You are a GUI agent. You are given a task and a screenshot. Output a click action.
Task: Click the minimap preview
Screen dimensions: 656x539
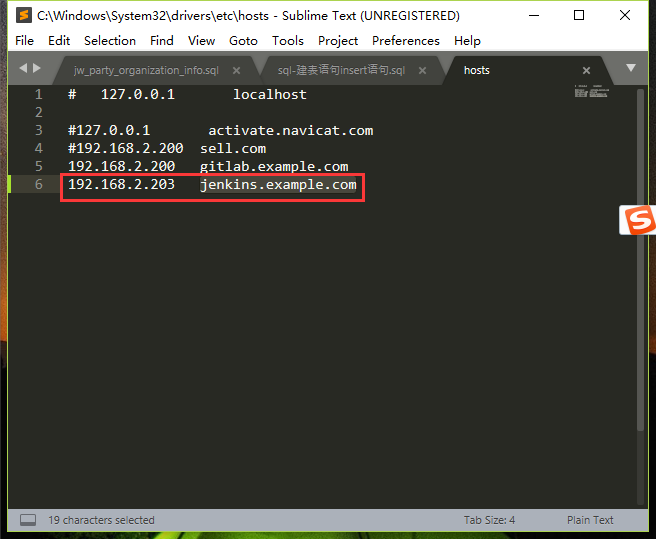click(592, 91)
